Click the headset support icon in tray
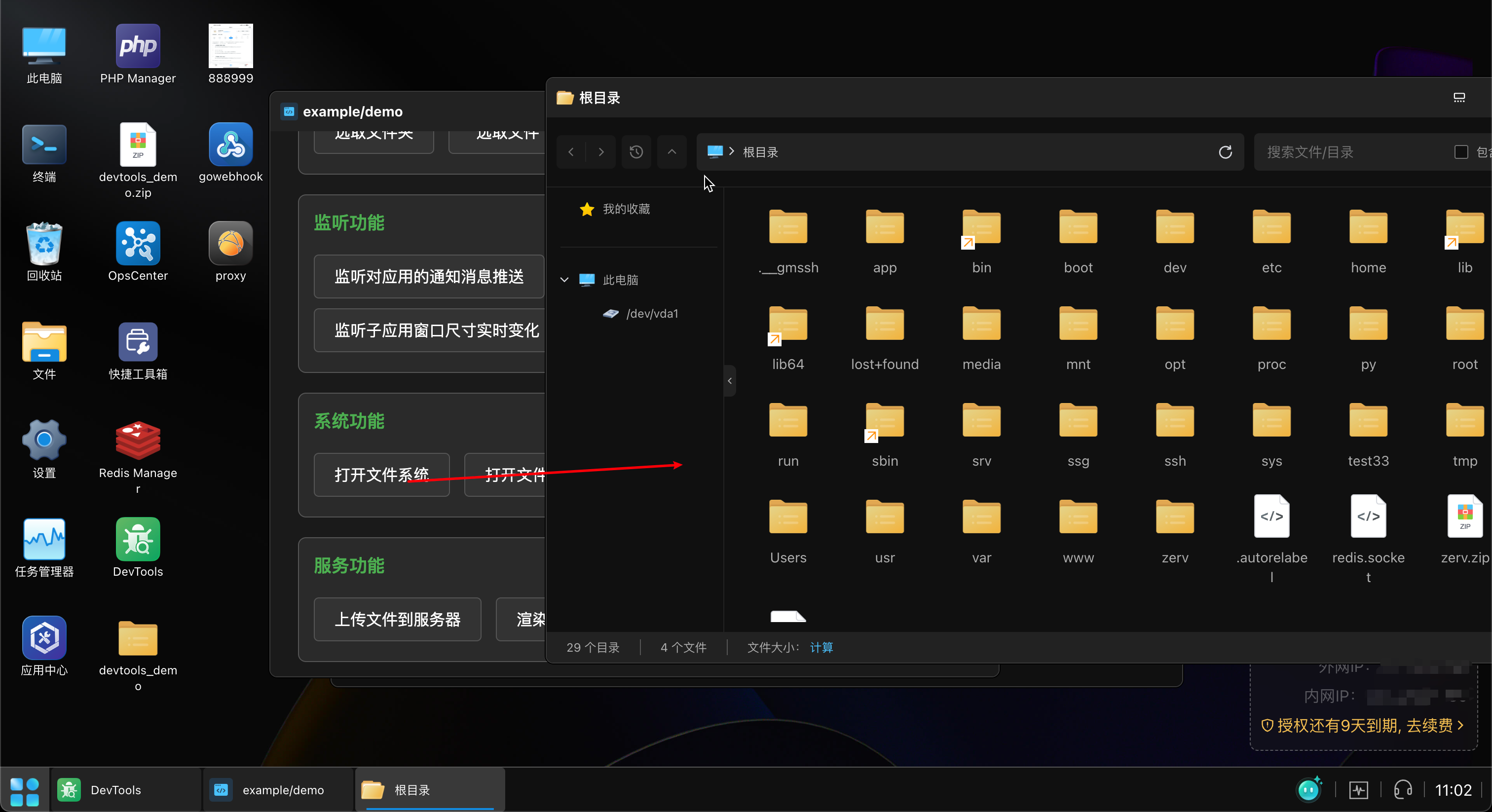 pos(1403,789)
